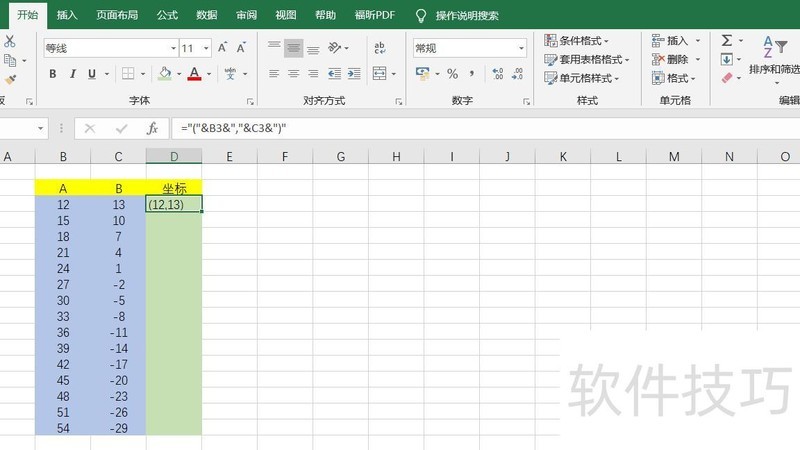
Task: Open 排序和筛选 sort and filter
Action: click(x=774, y=59)
